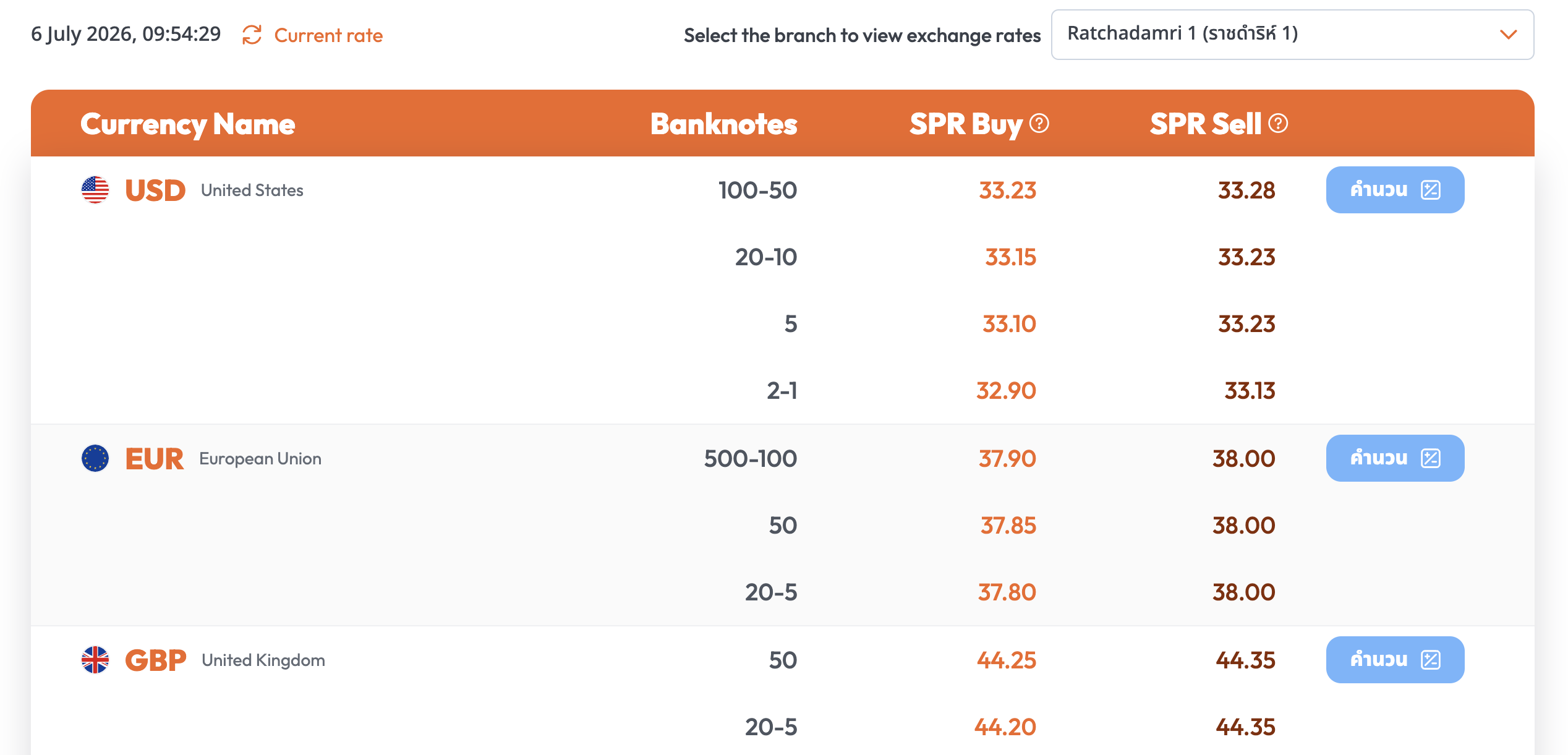The height and width of the screenshot is (755, 1568).
Task: Click the United Kingdom flag icon
Action: (x=95, y=660)
